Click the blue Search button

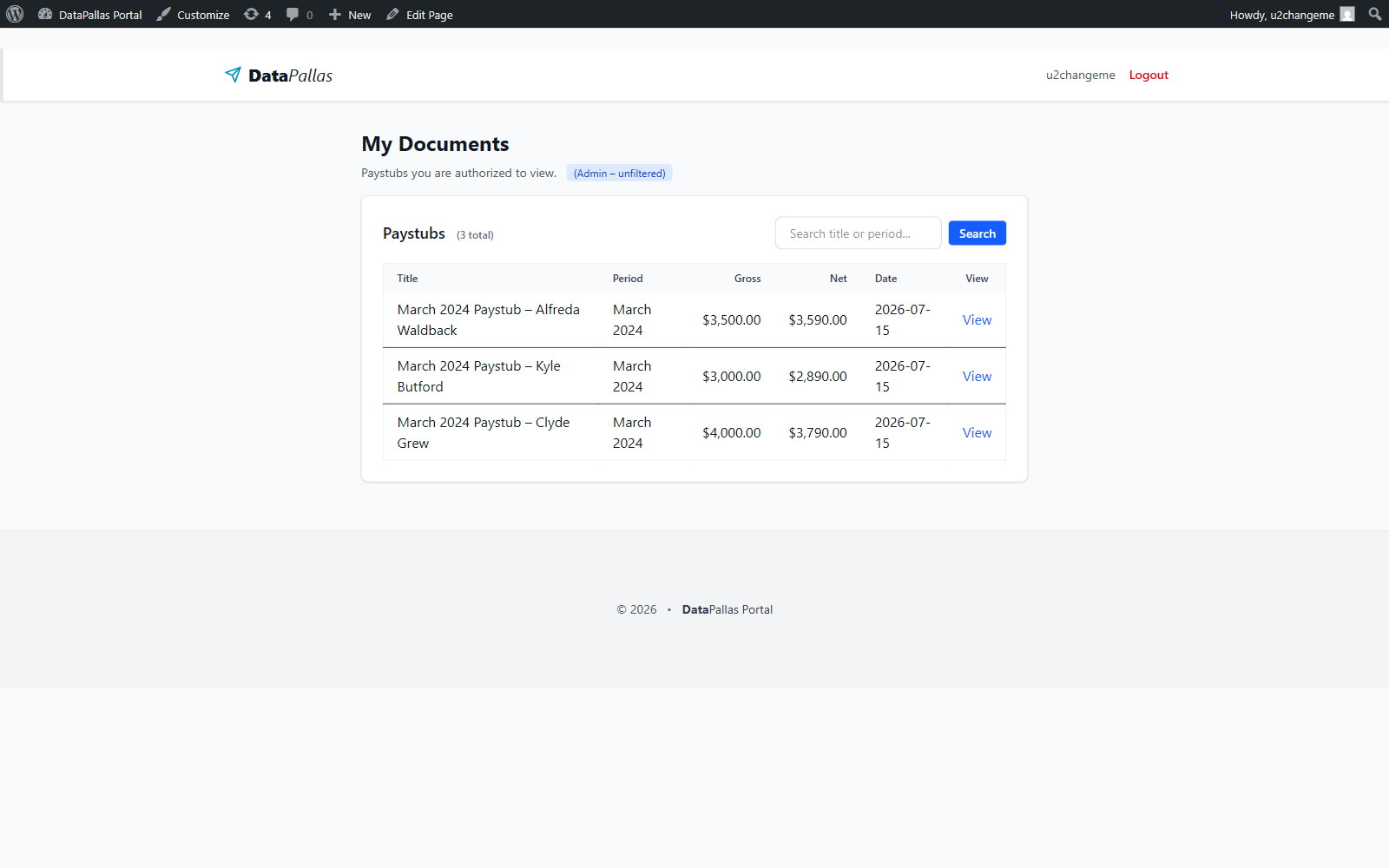977,233
